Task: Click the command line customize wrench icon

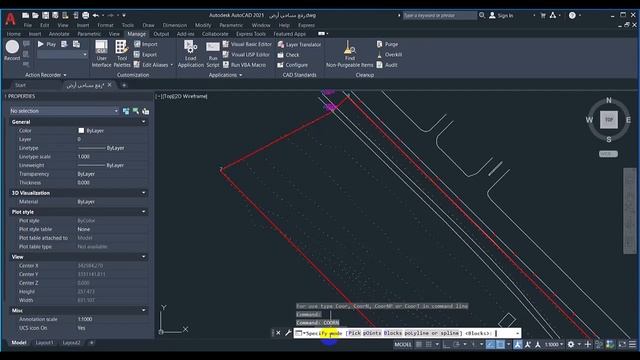Action: (288, 333)
